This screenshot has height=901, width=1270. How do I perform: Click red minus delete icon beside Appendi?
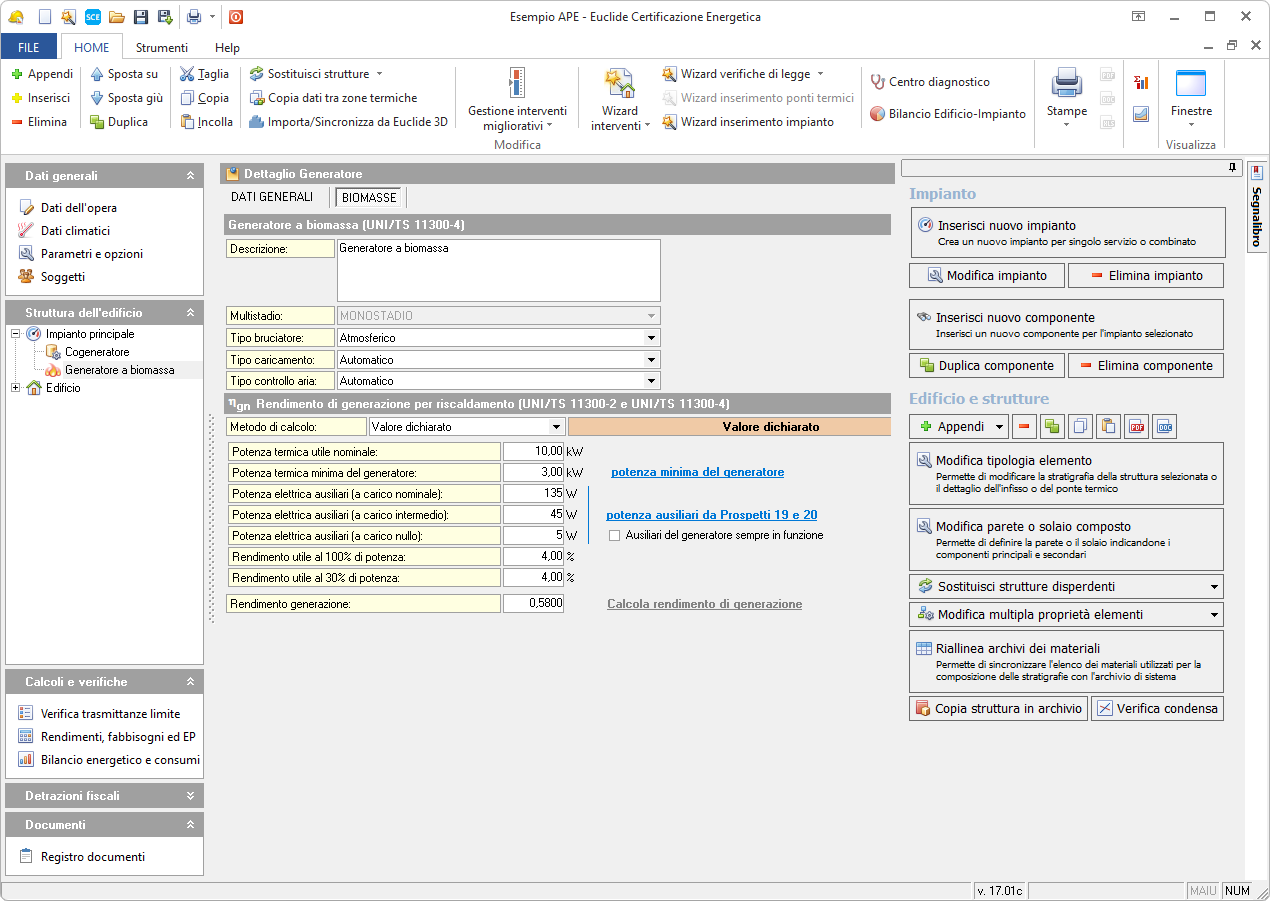(x=1024, y=427)
